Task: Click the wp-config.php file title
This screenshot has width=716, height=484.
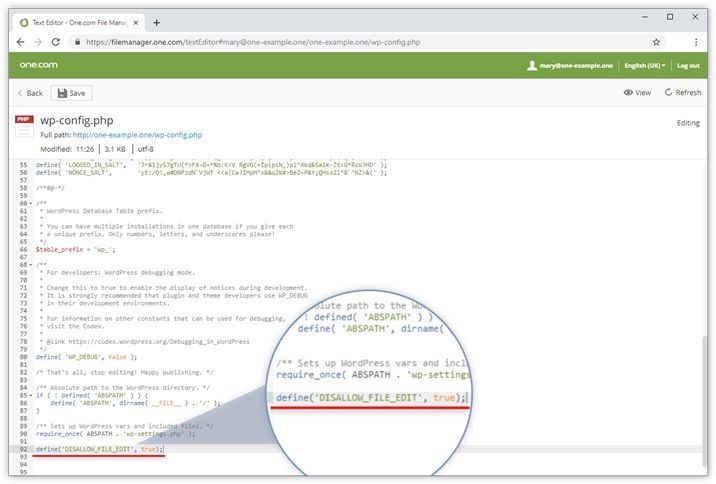Action: 77,121
